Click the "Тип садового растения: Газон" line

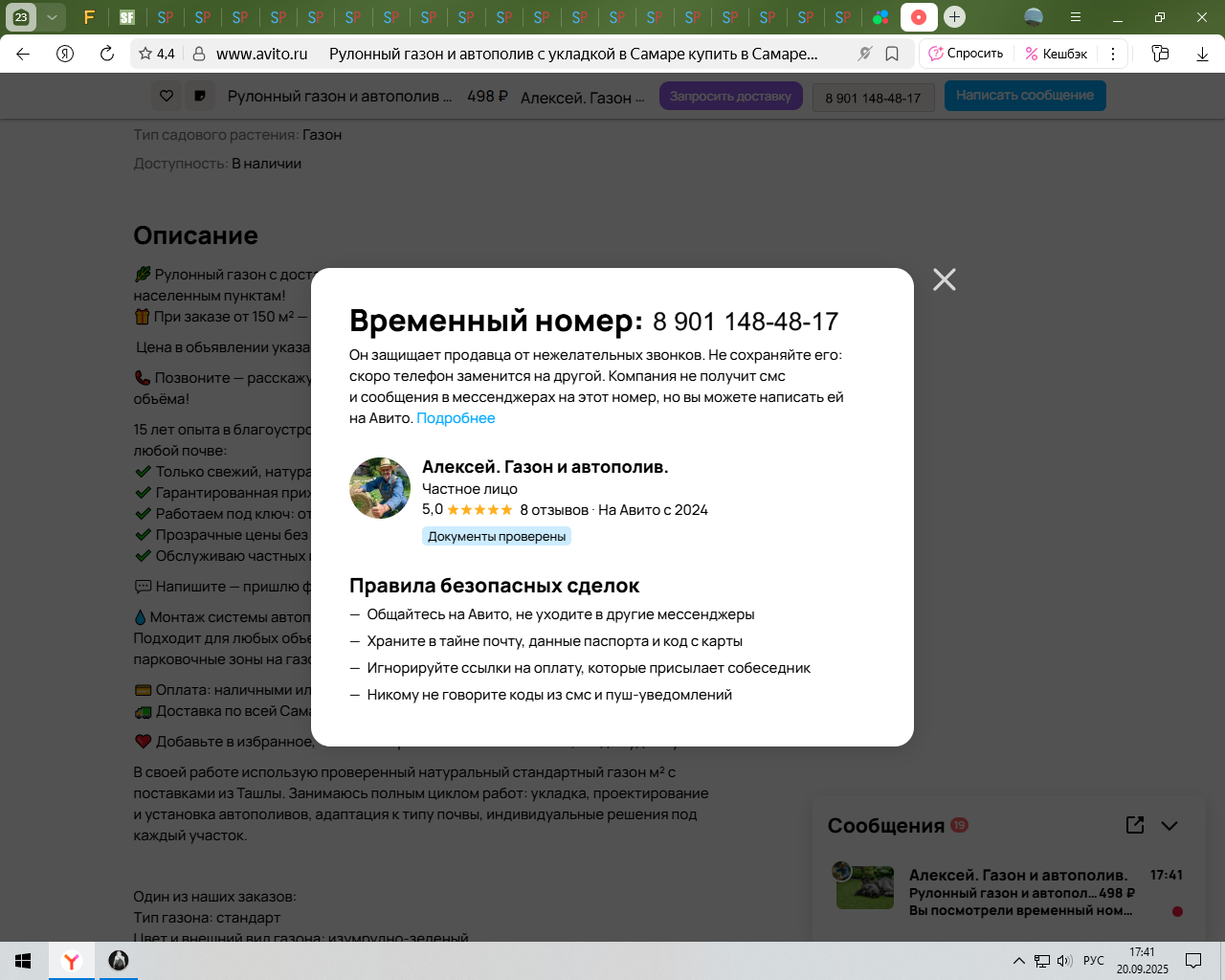click(x=237, y=135)
